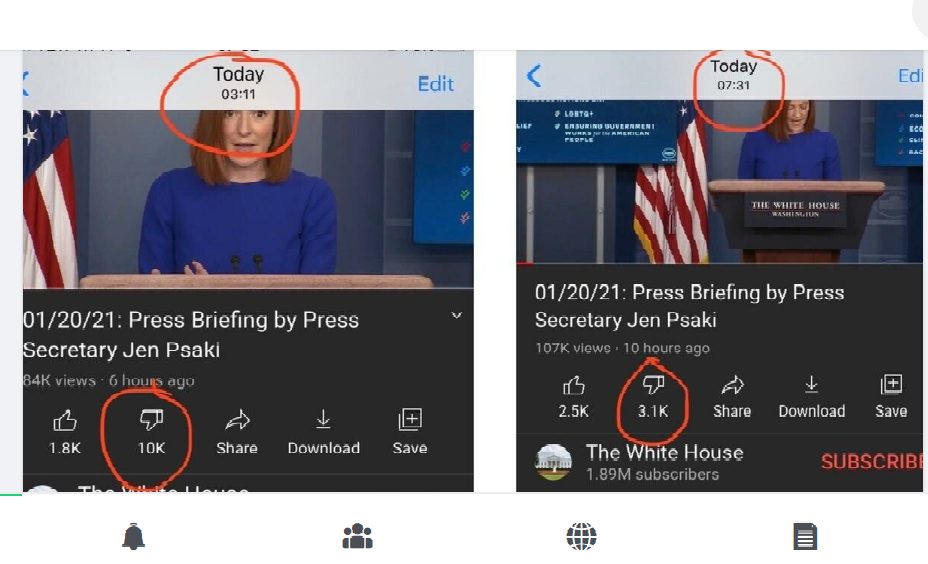Click the thumbs-down icon showing 10K
This screenshot has height=564, width=928.
pyautogui.click(x=152, y=420)
